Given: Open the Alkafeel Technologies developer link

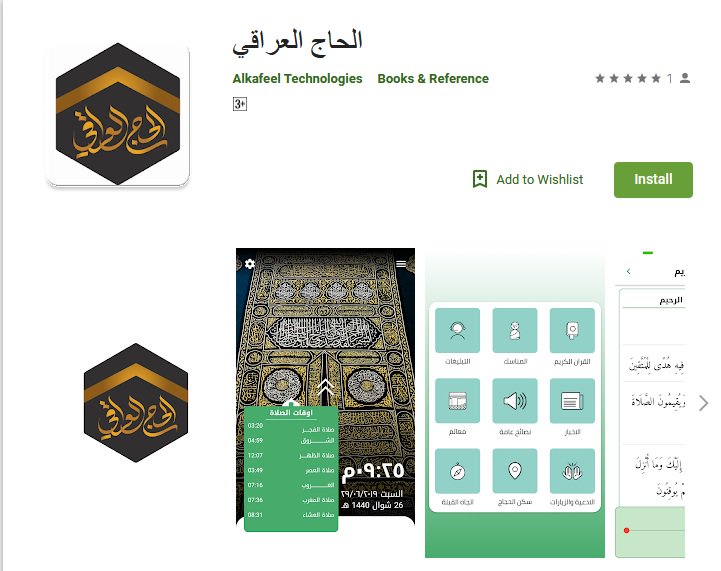Looking at the screenshot, I should coord(298,79).
